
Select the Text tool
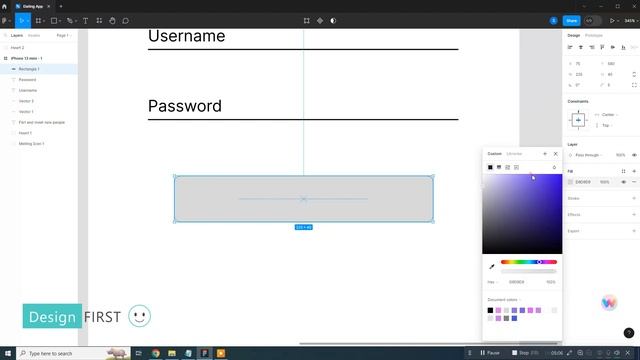(x=85, y=21)
